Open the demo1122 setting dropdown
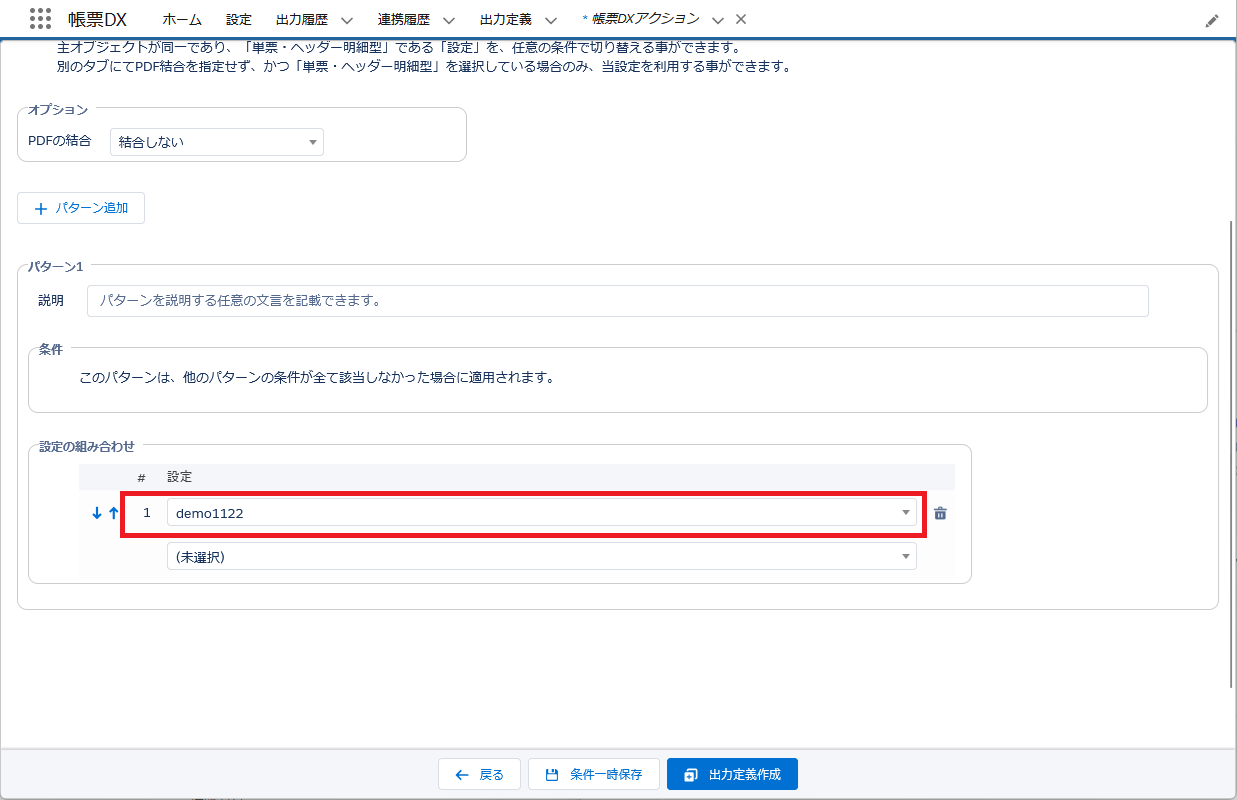Image resolution: width=1237 pixels, height=800 pixels. click(x=541, y=513)
